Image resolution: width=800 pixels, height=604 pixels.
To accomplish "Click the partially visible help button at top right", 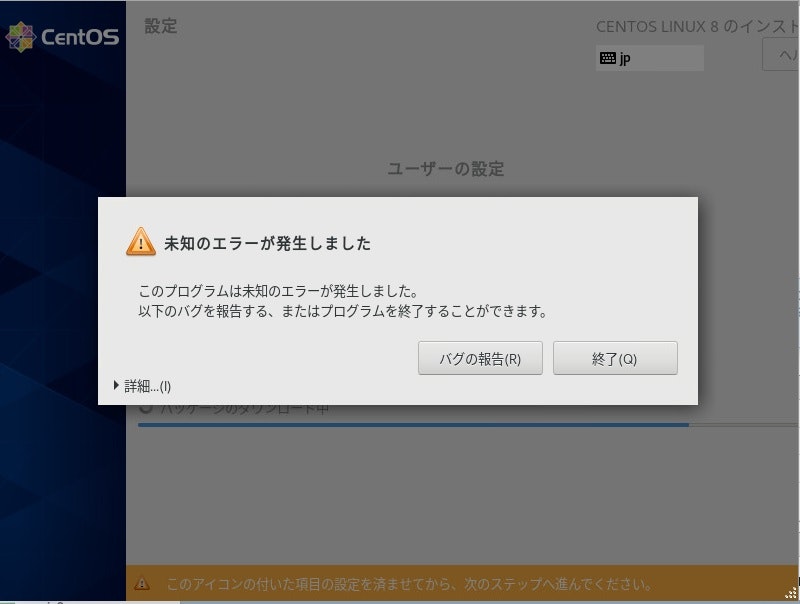I will click(781, 55).
